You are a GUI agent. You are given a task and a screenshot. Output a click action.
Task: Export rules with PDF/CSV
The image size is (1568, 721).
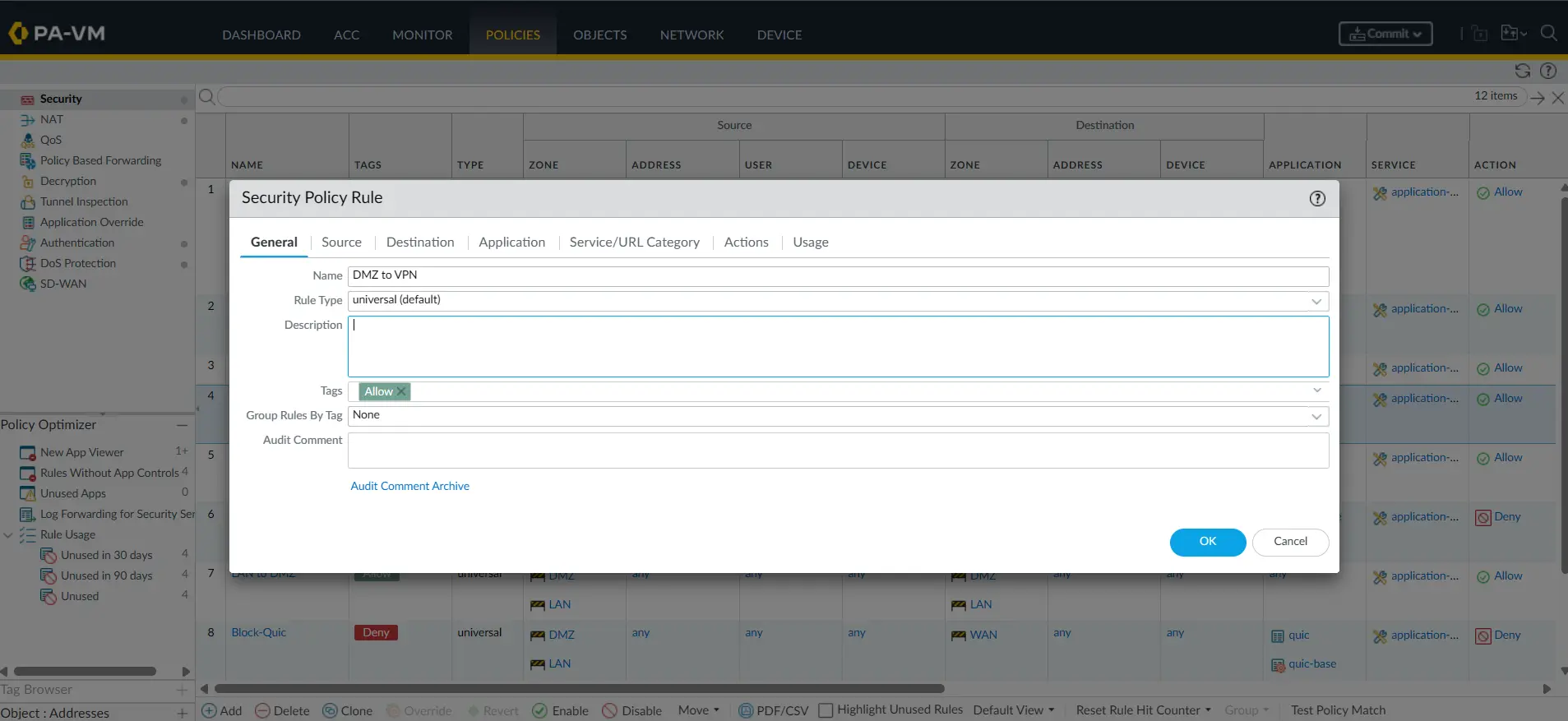pos(774,710)
